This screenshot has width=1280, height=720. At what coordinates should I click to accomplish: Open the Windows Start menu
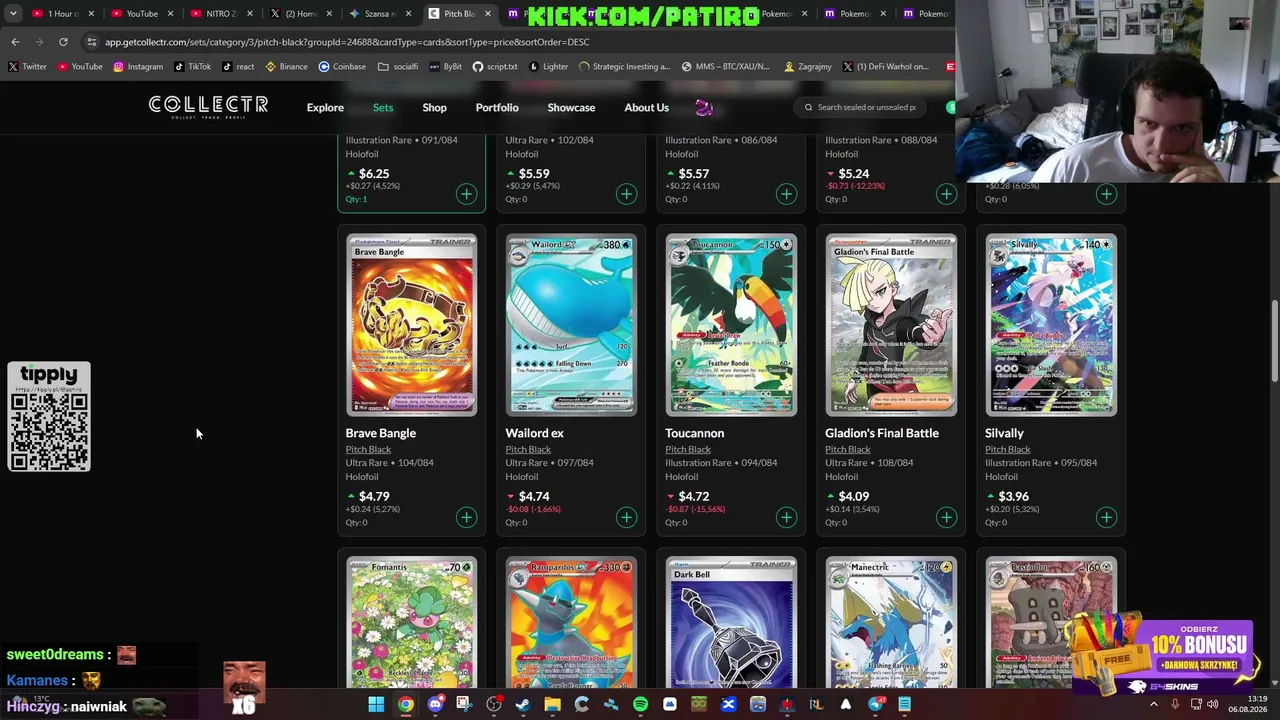coord(376,704)
